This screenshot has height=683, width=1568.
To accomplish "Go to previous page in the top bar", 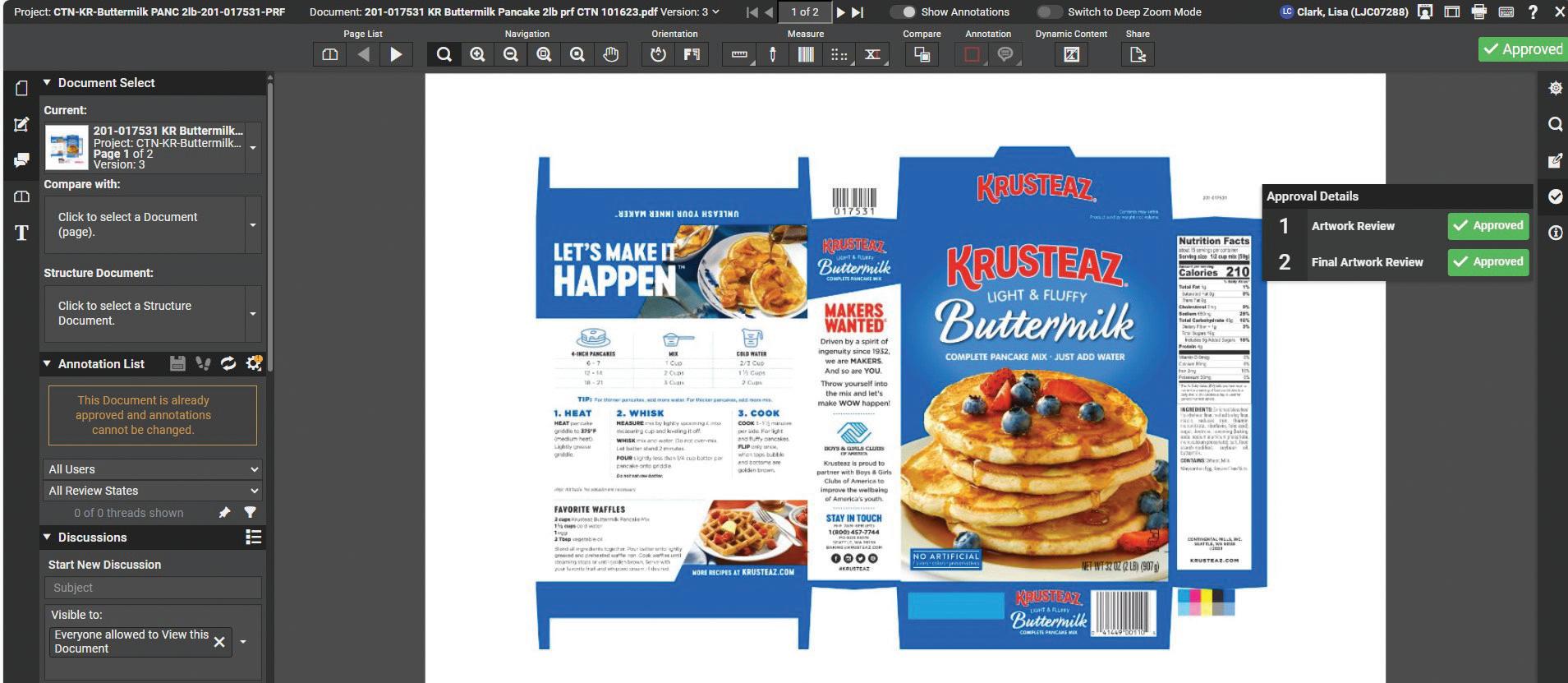I will coord(769,12).
